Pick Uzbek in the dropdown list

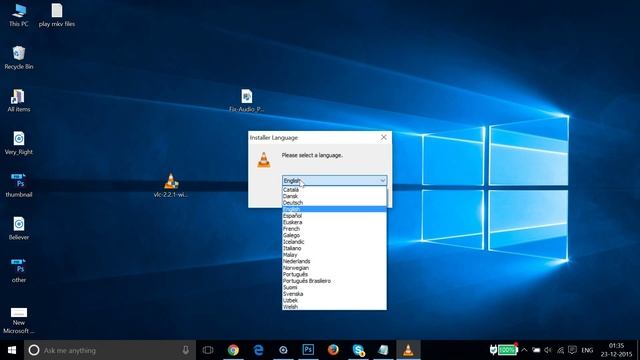tap(334, 300)
